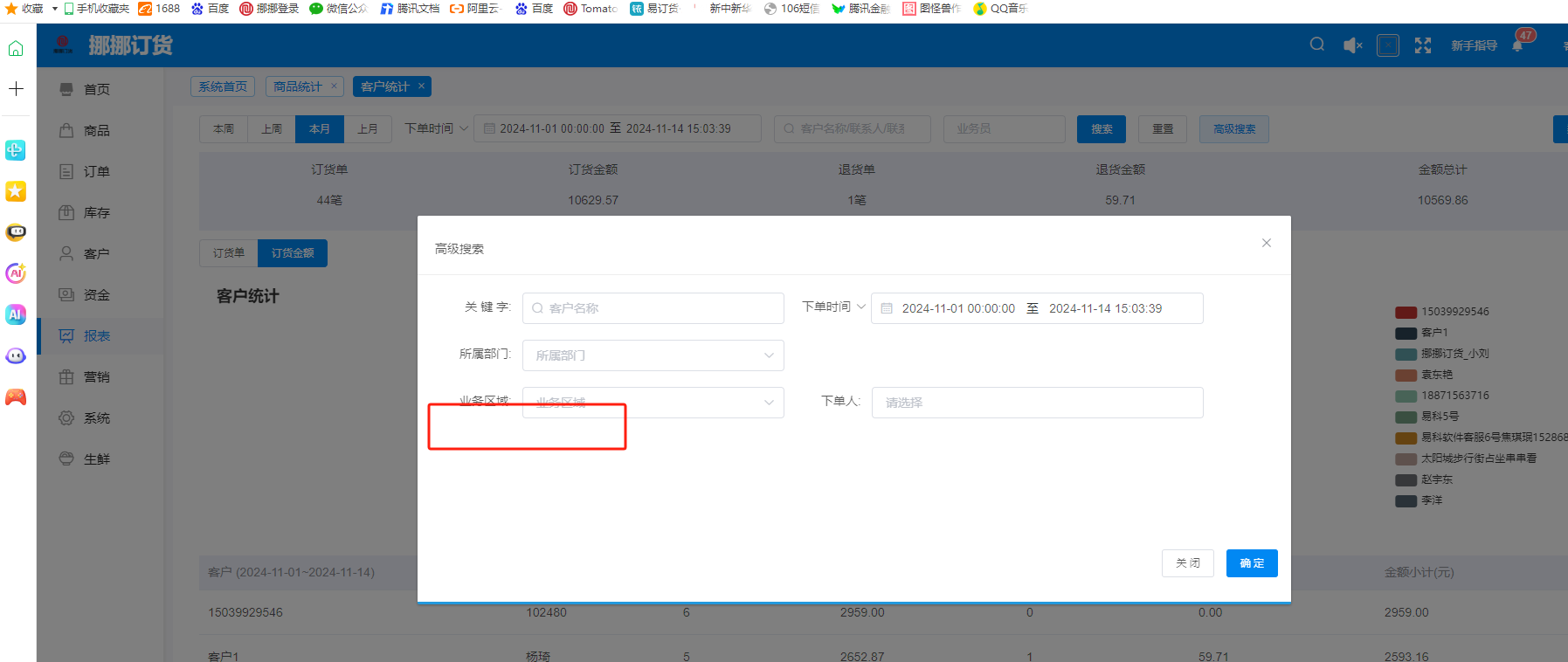The image size is (1568, 662).
Task: Open 下单时间 type dropdown in dialog
Action: point(833,307)
